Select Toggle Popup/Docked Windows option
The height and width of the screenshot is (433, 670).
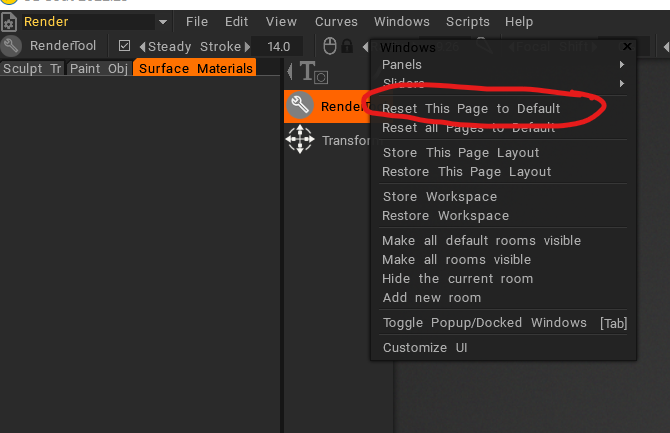484,323
